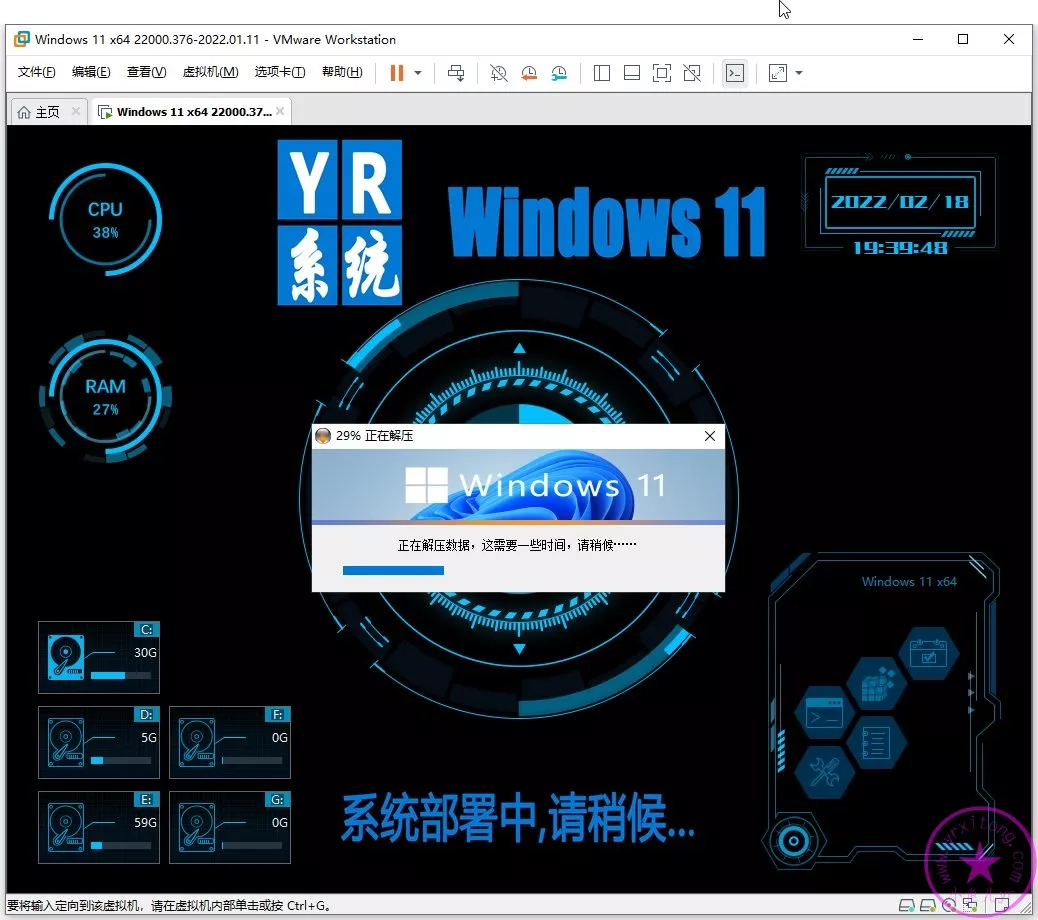Pause the virtual machine via toolbar
Image resolution: width=1038 pixels, height=920 pixels.
[x=397, y=73]
